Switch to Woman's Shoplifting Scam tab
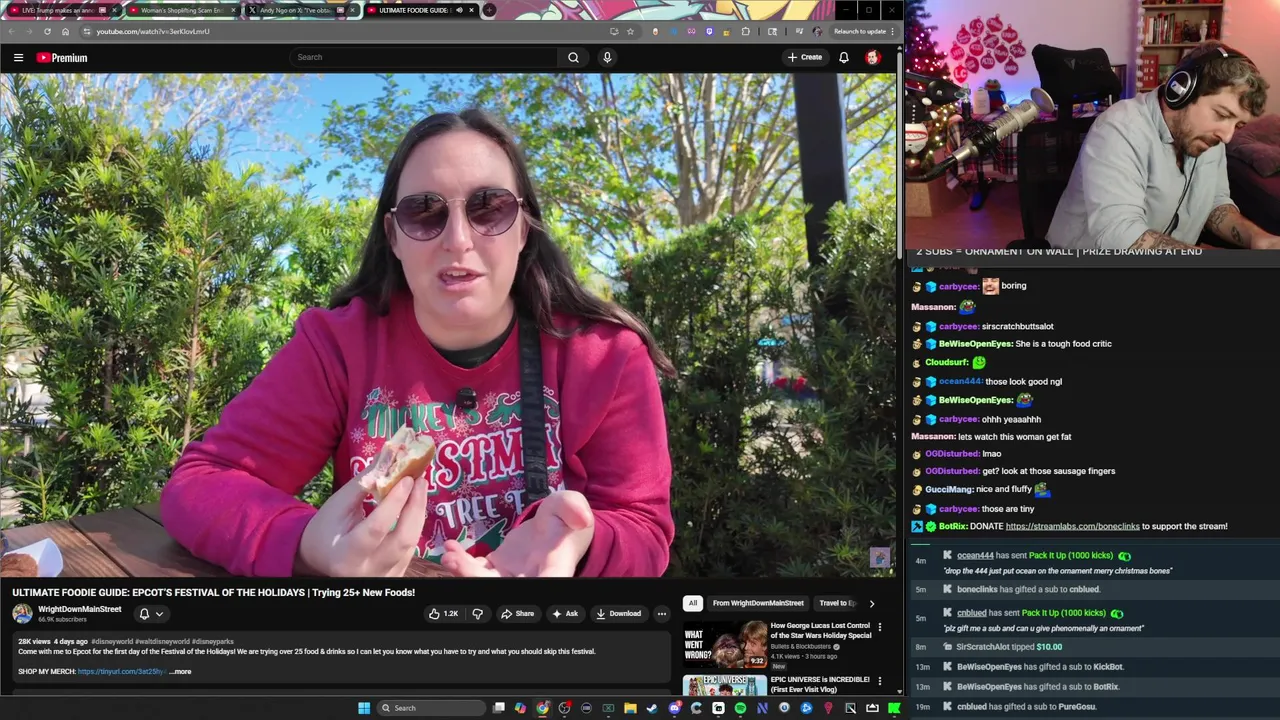The height and width of the screenshot is (720, 1280). click(x=181, y=10)
